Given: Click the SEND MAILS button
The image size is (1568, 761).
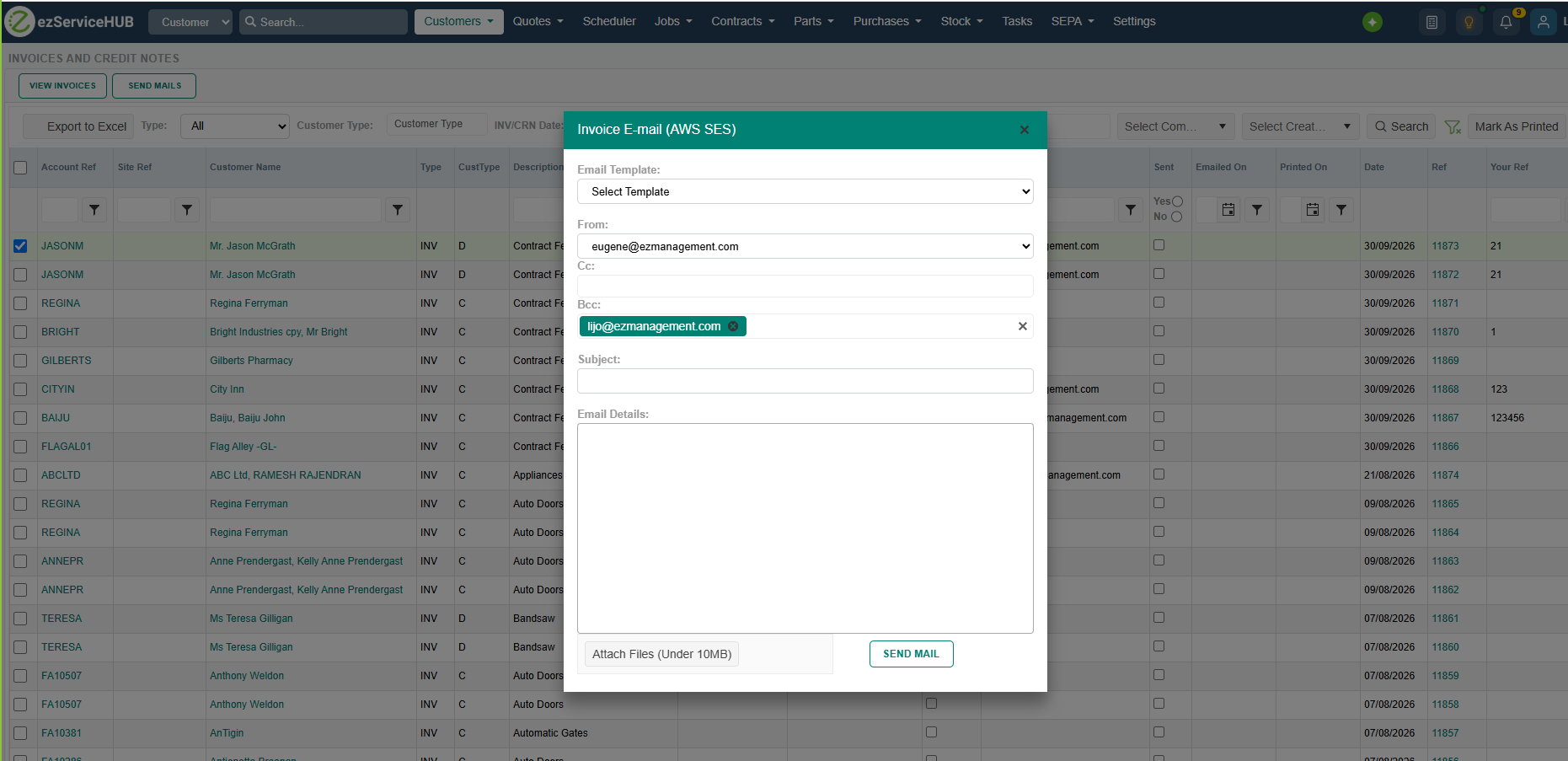Looking at the screenshot, I should coord(154,86).
